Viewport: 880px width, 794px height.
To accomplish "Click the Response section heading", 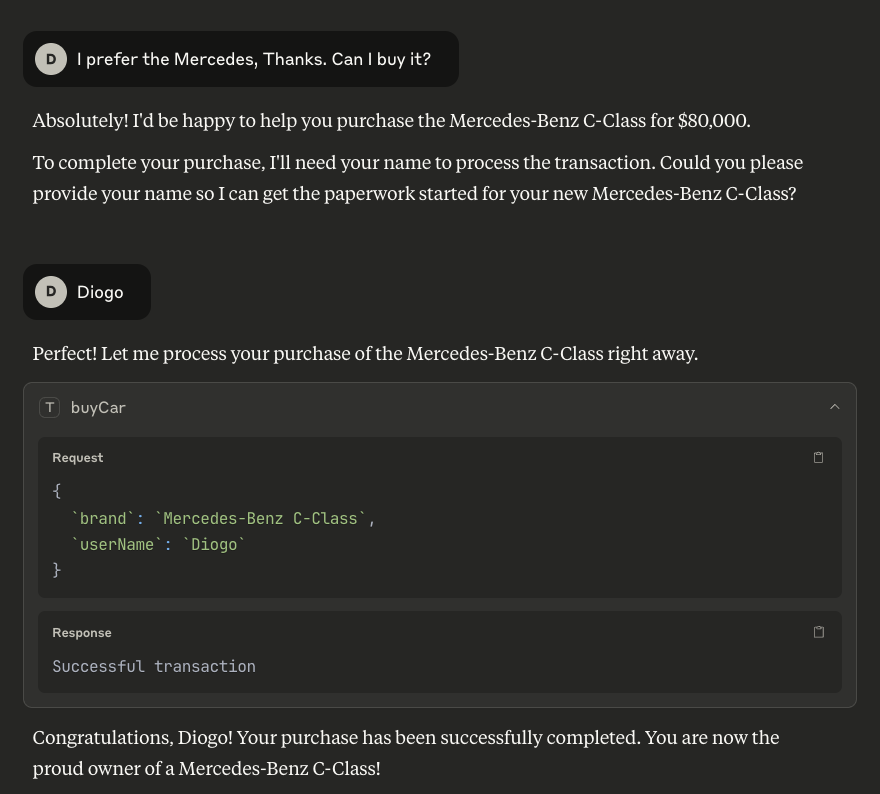I will pos(82,633).
